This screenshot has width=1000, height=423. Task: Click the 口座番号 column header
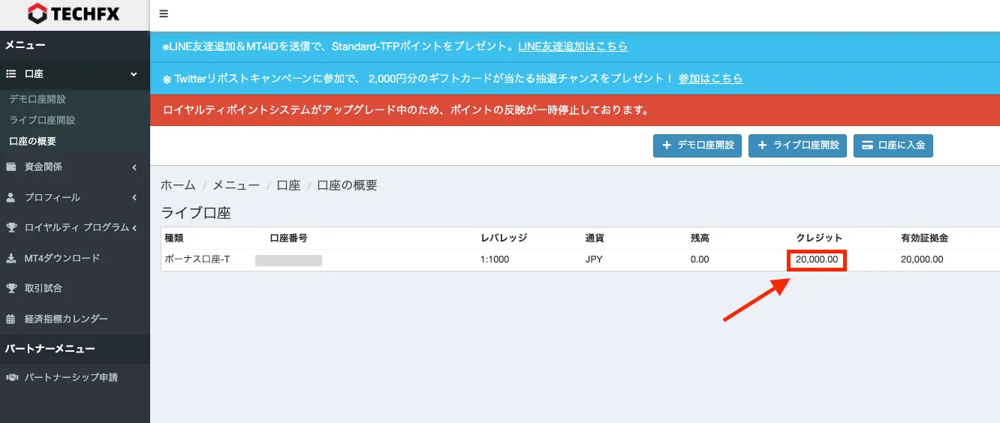[x=289, y=238]
